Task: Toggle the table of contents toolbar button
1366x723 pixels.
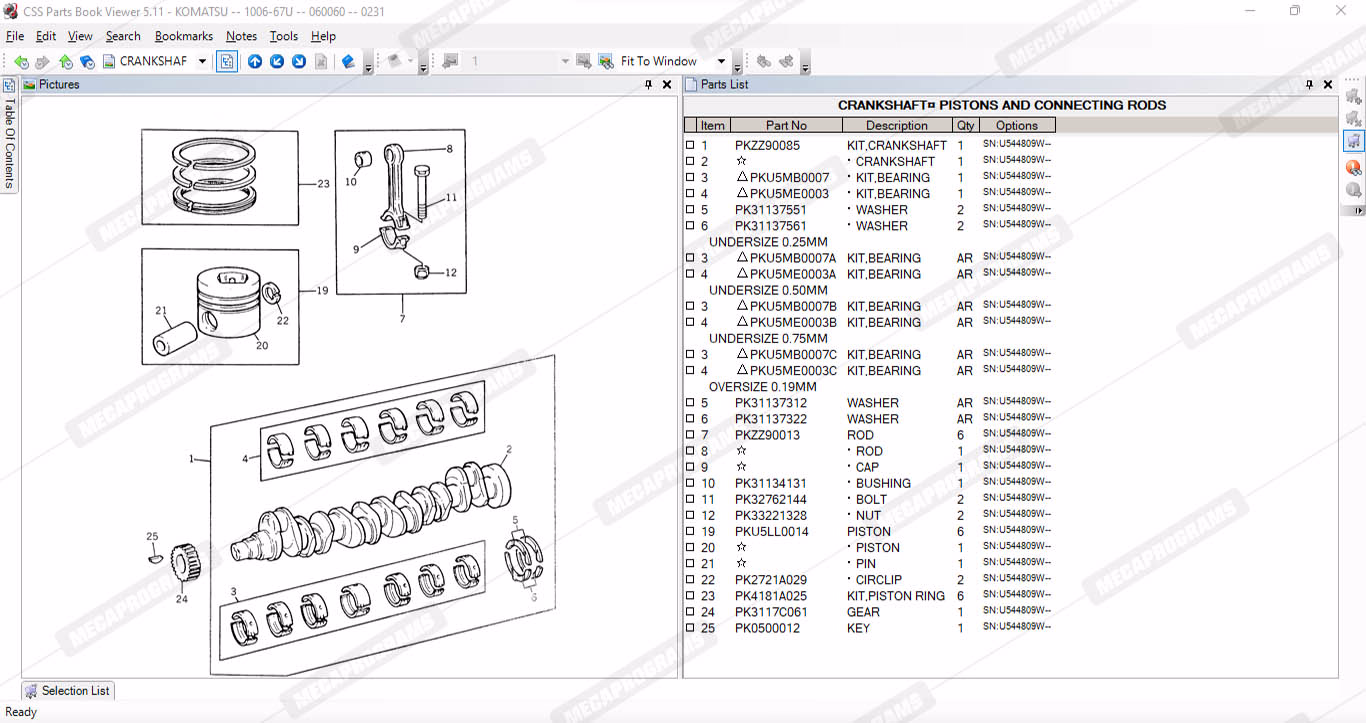Action: point(227,62)
